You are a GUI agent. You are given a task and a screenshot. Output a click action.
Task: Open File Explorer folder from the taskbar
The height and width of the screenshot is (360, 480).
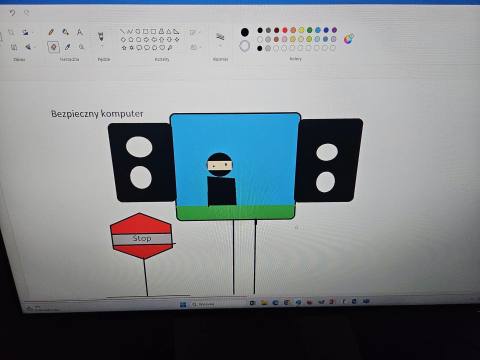point(264,303)
